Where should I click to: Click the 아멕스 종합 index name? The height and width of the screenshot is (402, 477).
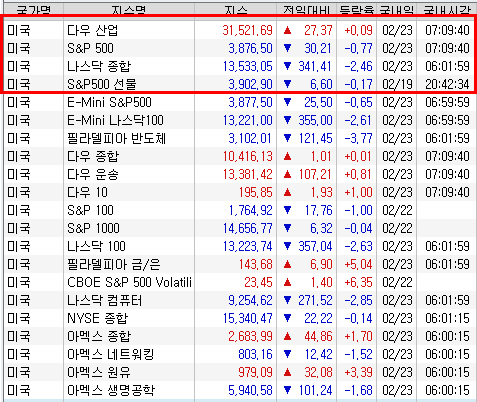click(x=99, y=336)
